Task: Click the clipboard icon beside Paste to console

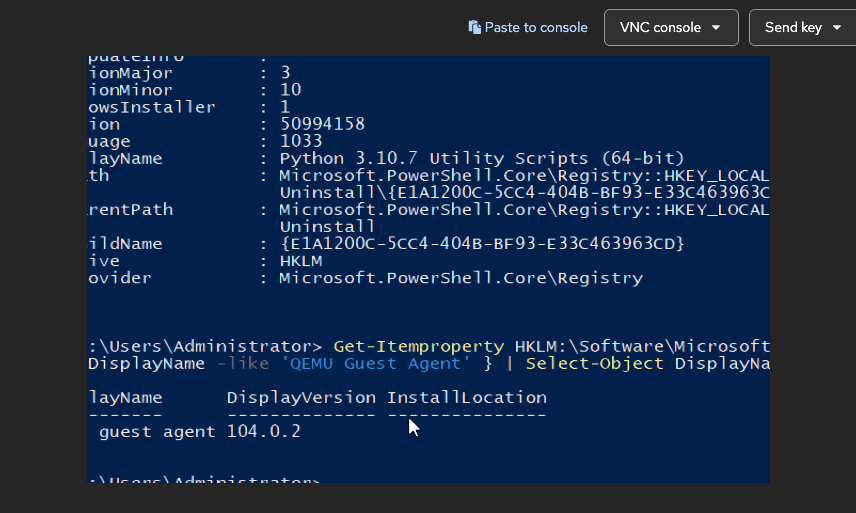Action: pos(475,28)
